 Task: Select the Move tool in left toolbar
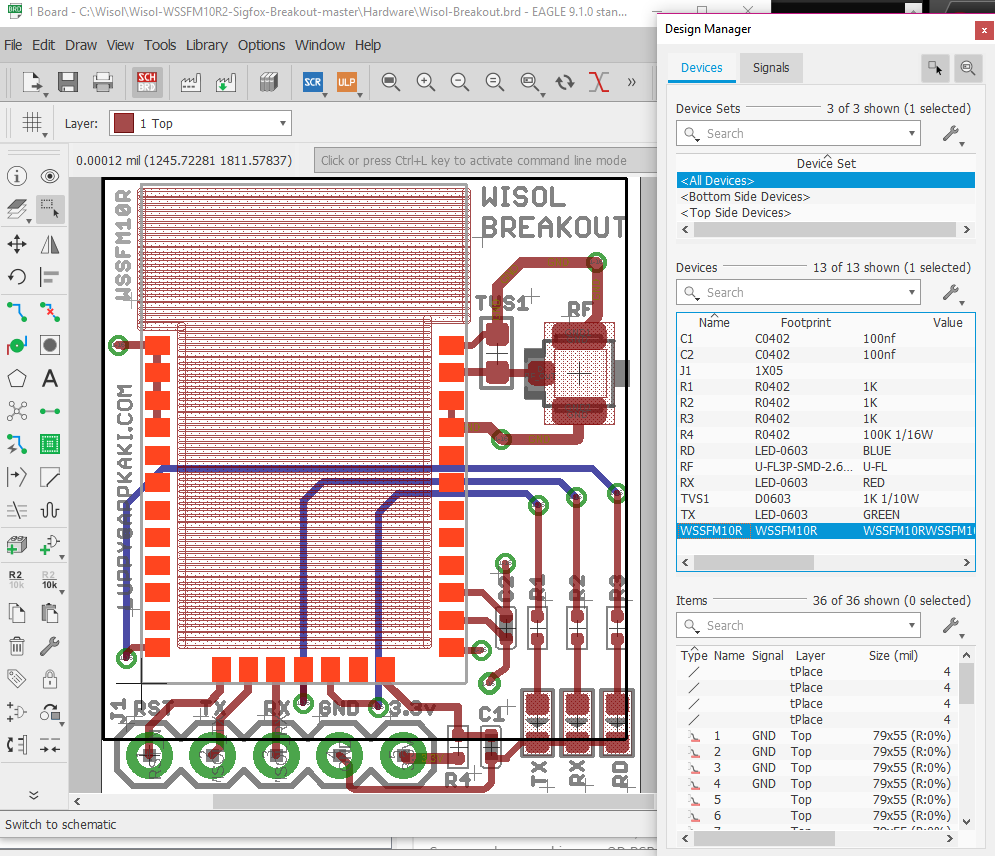[17, 244]
